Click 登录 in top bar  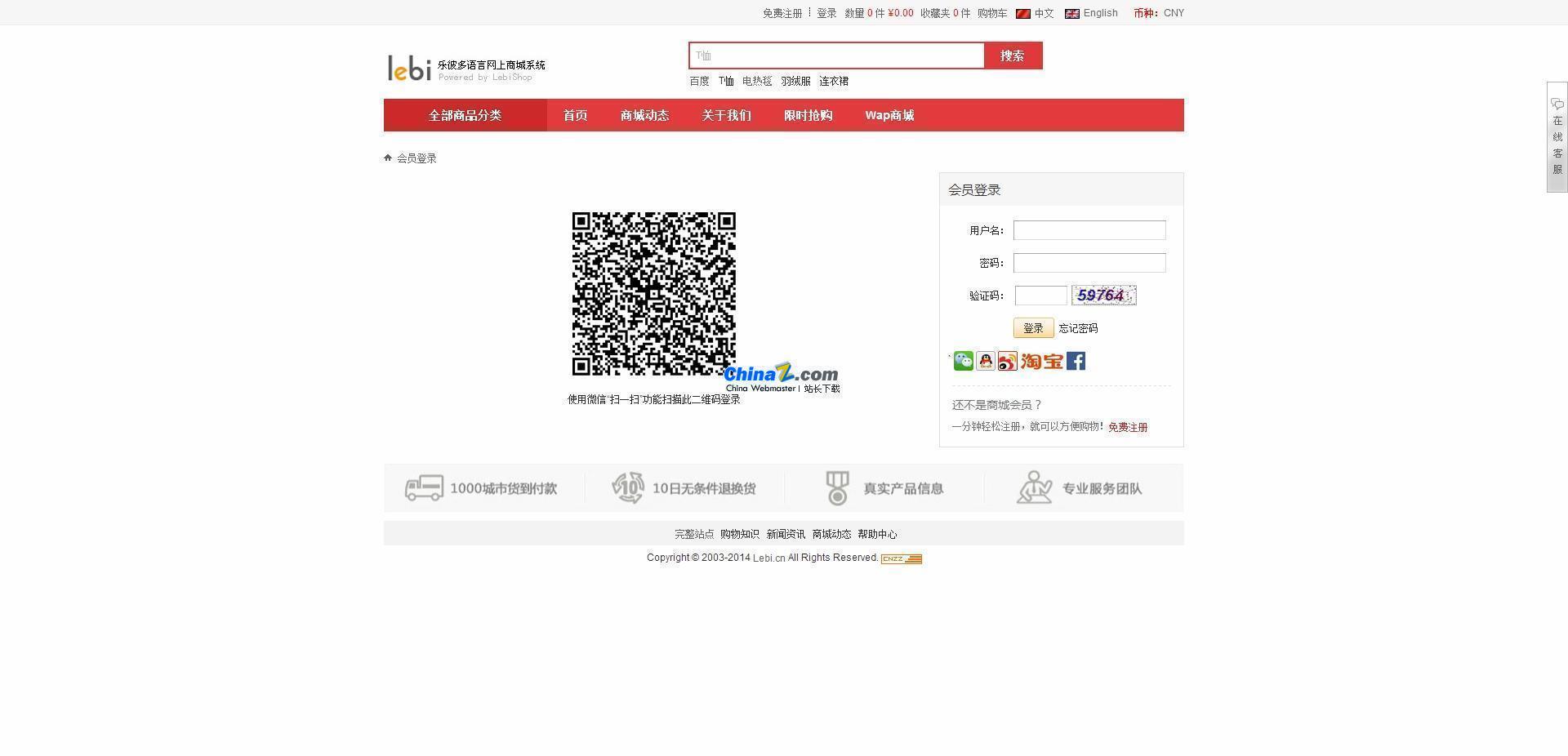tap(826, 13)
